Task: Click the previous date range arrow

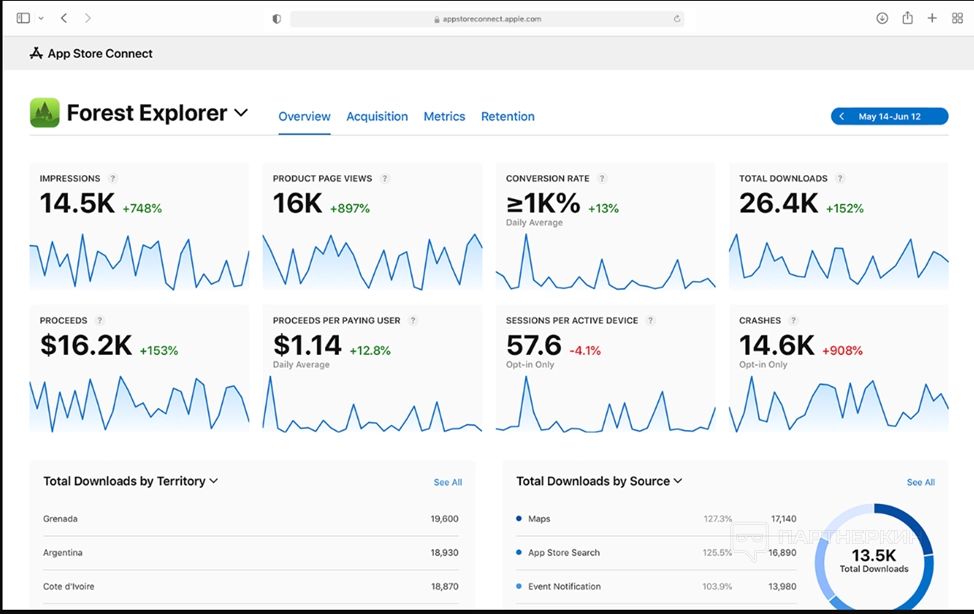Action: click(x=842, y=117)
